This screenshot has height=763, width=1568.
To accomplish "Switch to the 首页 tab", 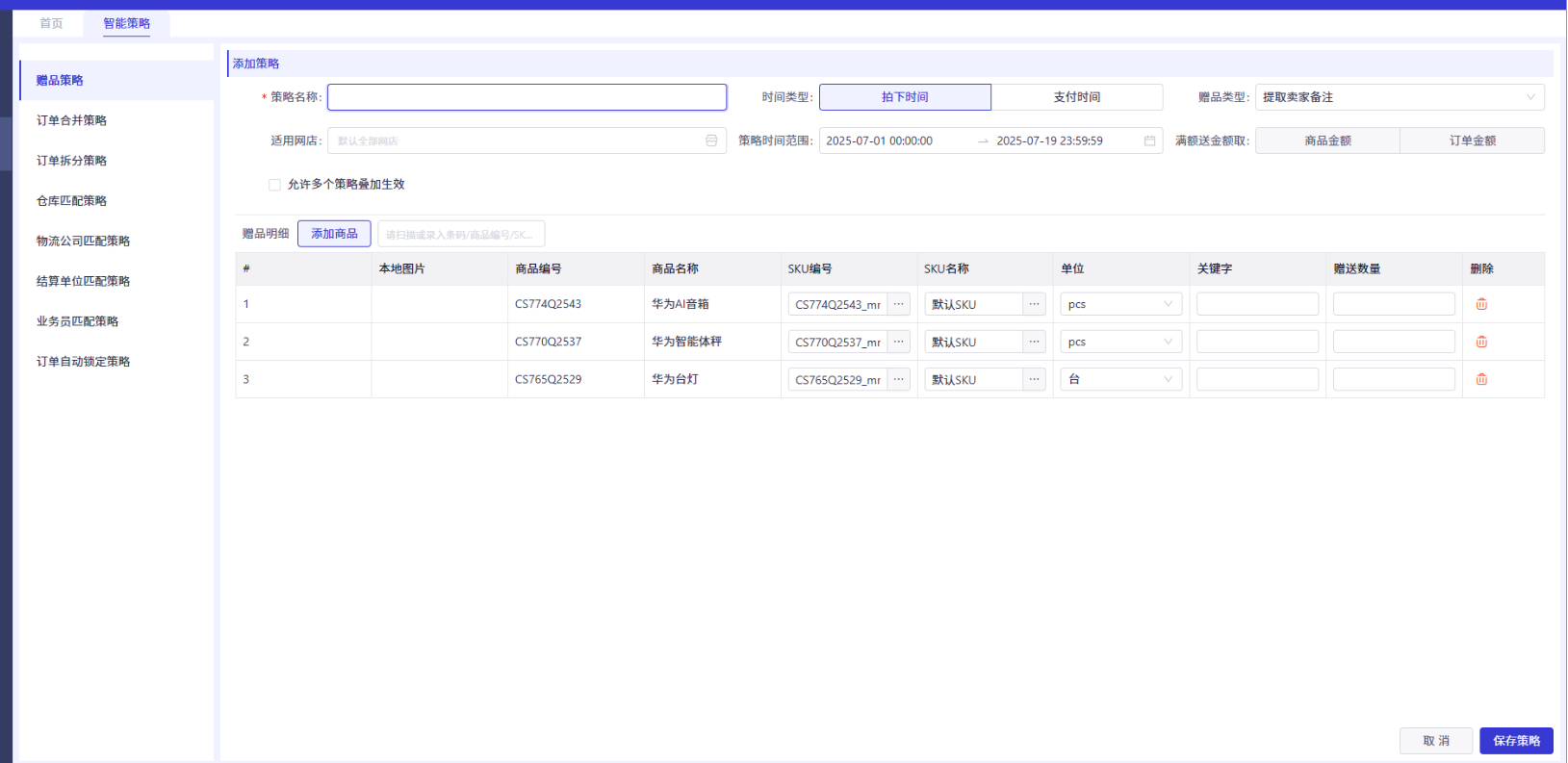I will 51,23.
